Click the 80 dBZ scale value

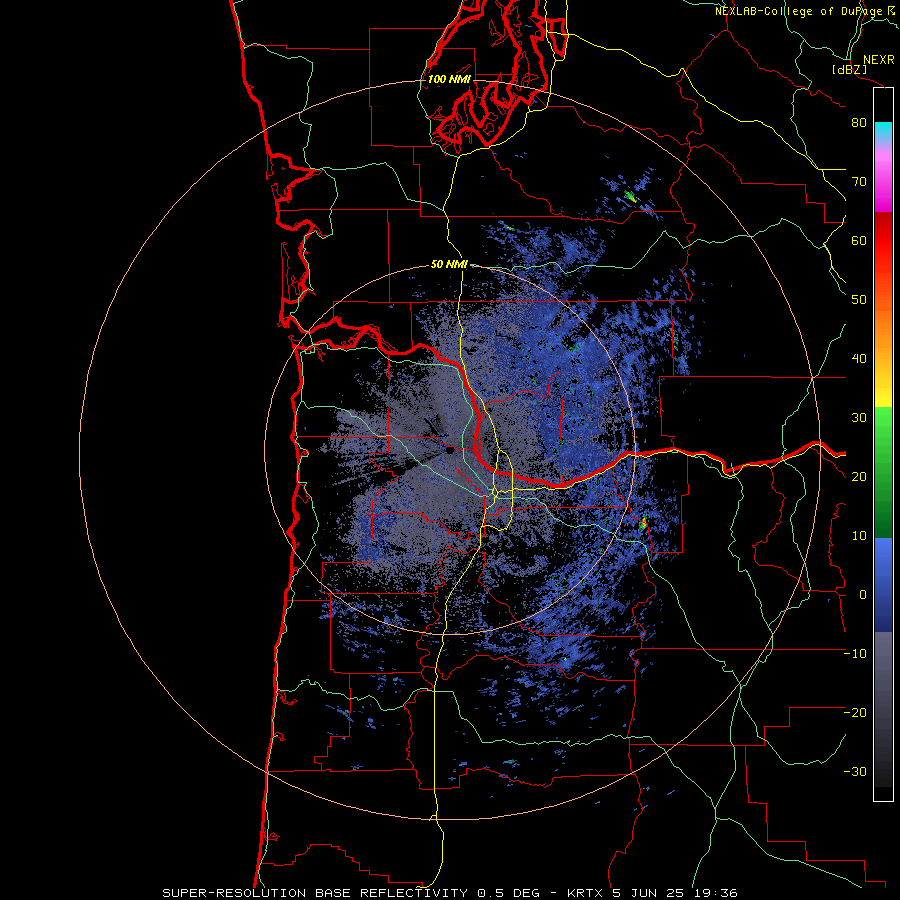click(x=859, y=123)
